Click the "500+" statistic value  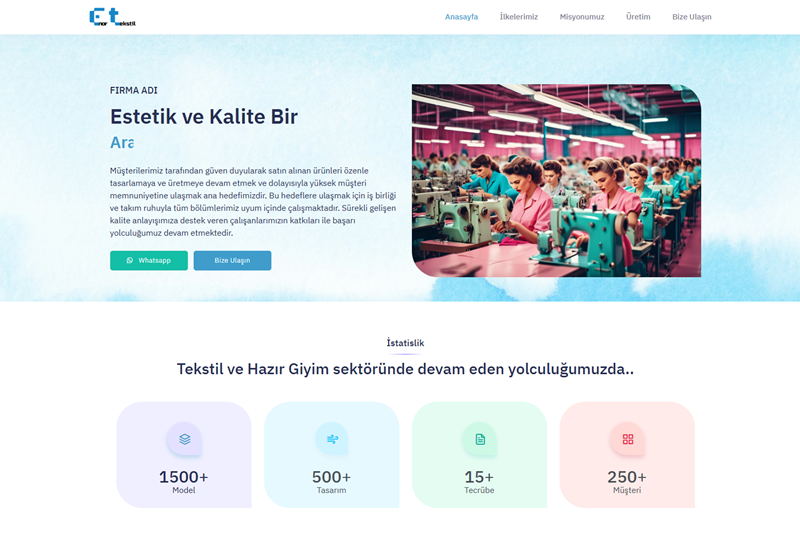332,477
